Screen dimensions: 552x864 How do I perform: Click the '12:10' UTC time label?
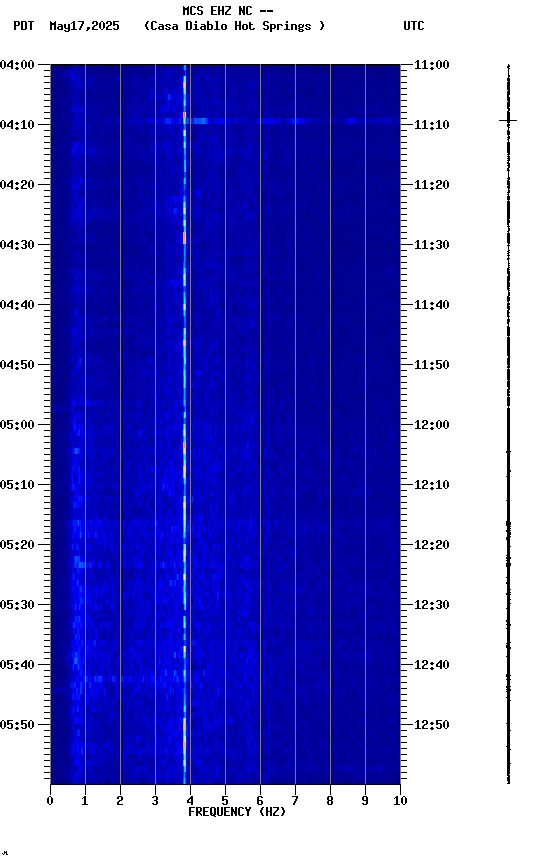pos(432,485)
